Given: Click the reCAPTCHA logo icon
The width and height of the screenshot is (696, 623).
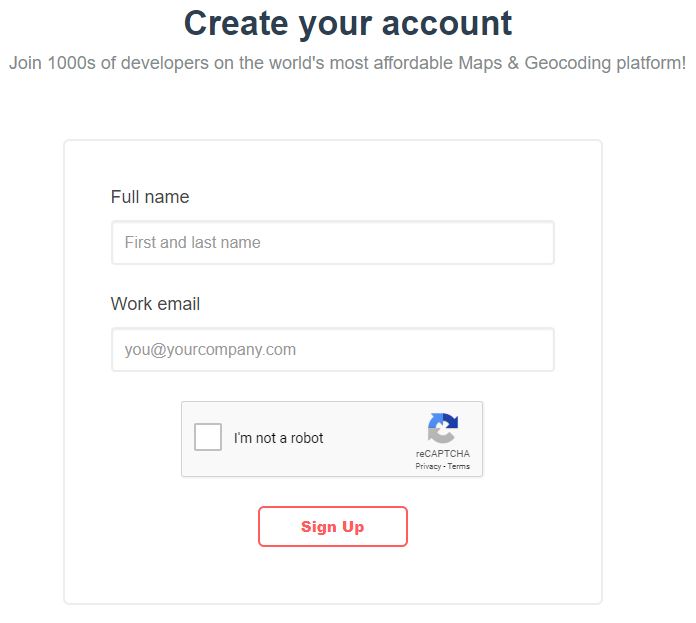Looking at the screenshot, I should (442, 428).
